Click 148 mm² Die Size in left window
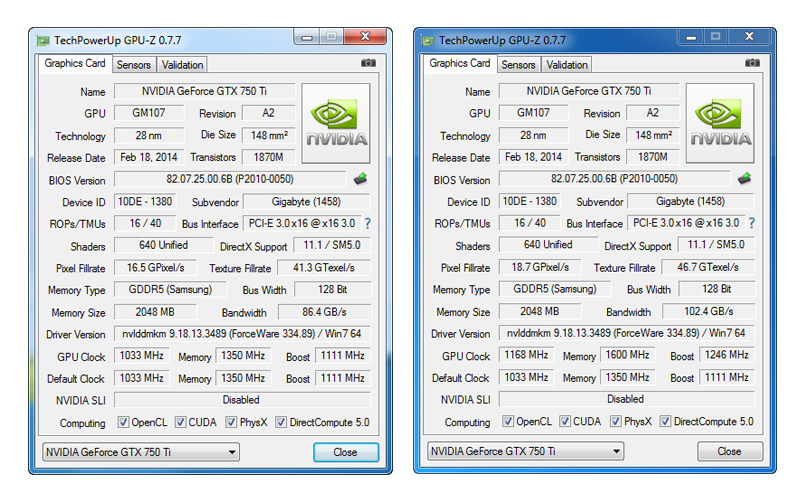The width and height of the screenshot is (800, 500). 269,135
